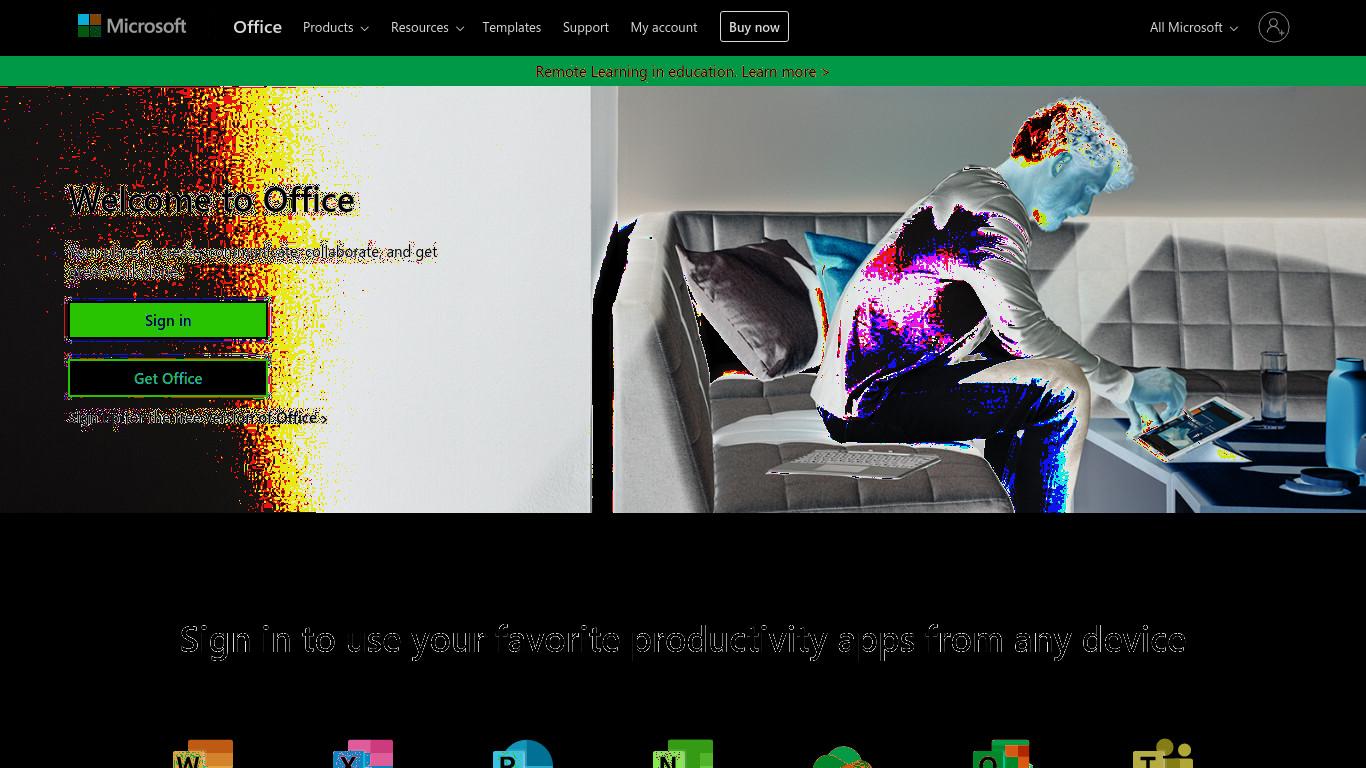Go to the Office home link
1366x768 pixels.
[257, 27]
